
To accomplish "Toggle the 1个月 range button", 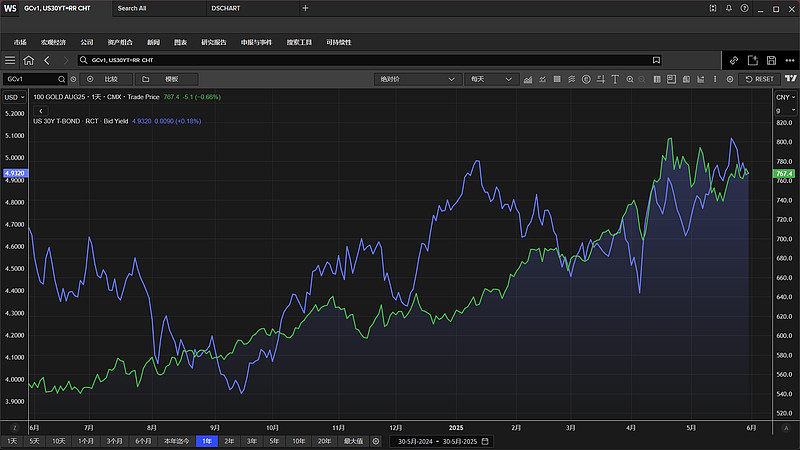I will pyautogui.click(x=86, y=441).
